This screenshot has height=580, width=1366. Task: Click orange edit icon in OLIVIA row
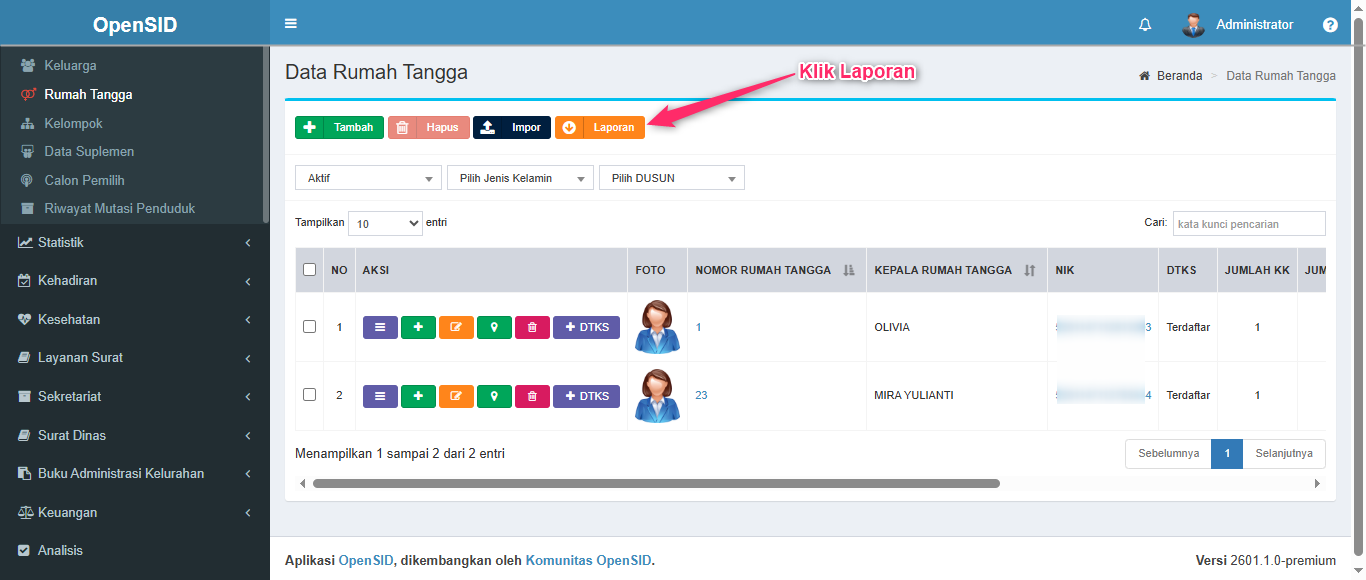456,327
